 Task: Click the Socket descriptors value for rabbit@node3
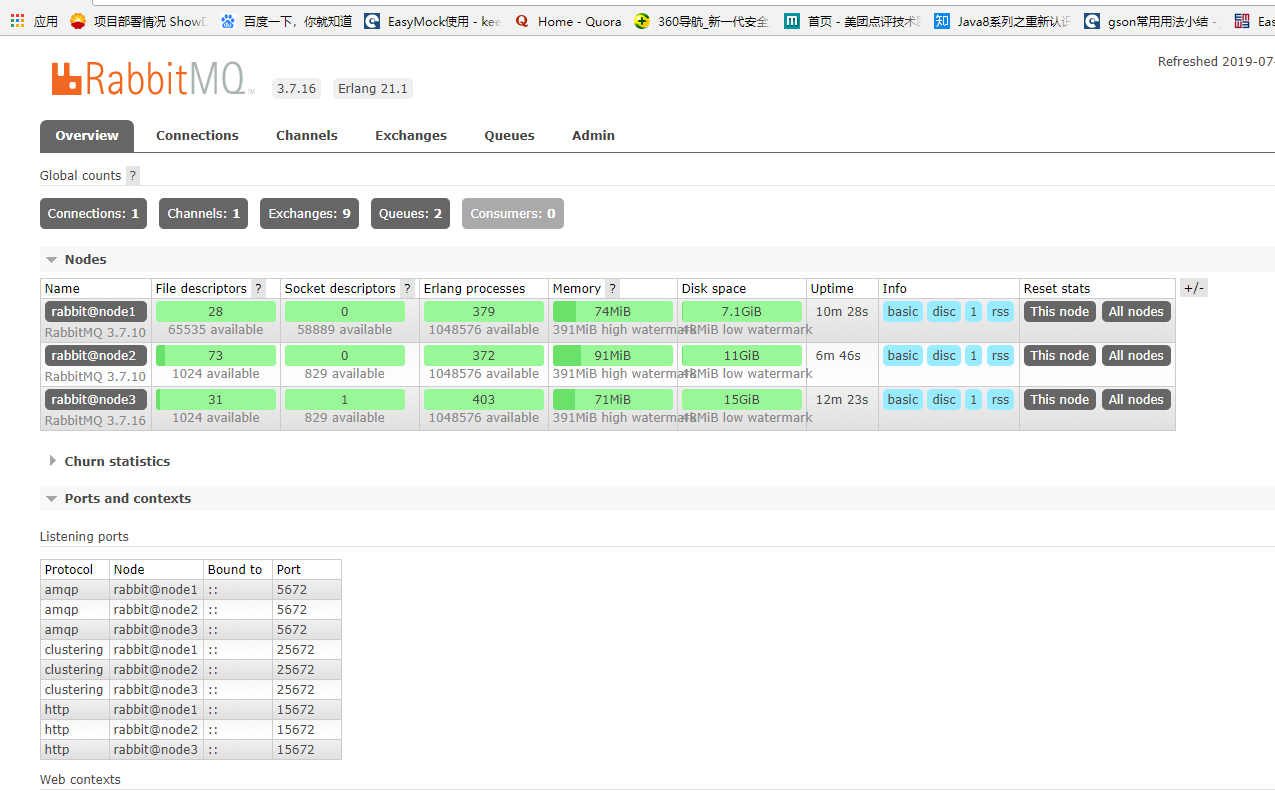[344, 399]
